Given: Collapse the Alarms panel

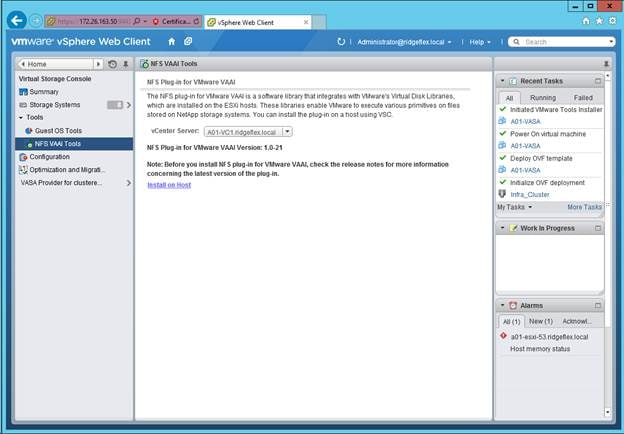Looking at the screenshot, I should click(502, 306).
